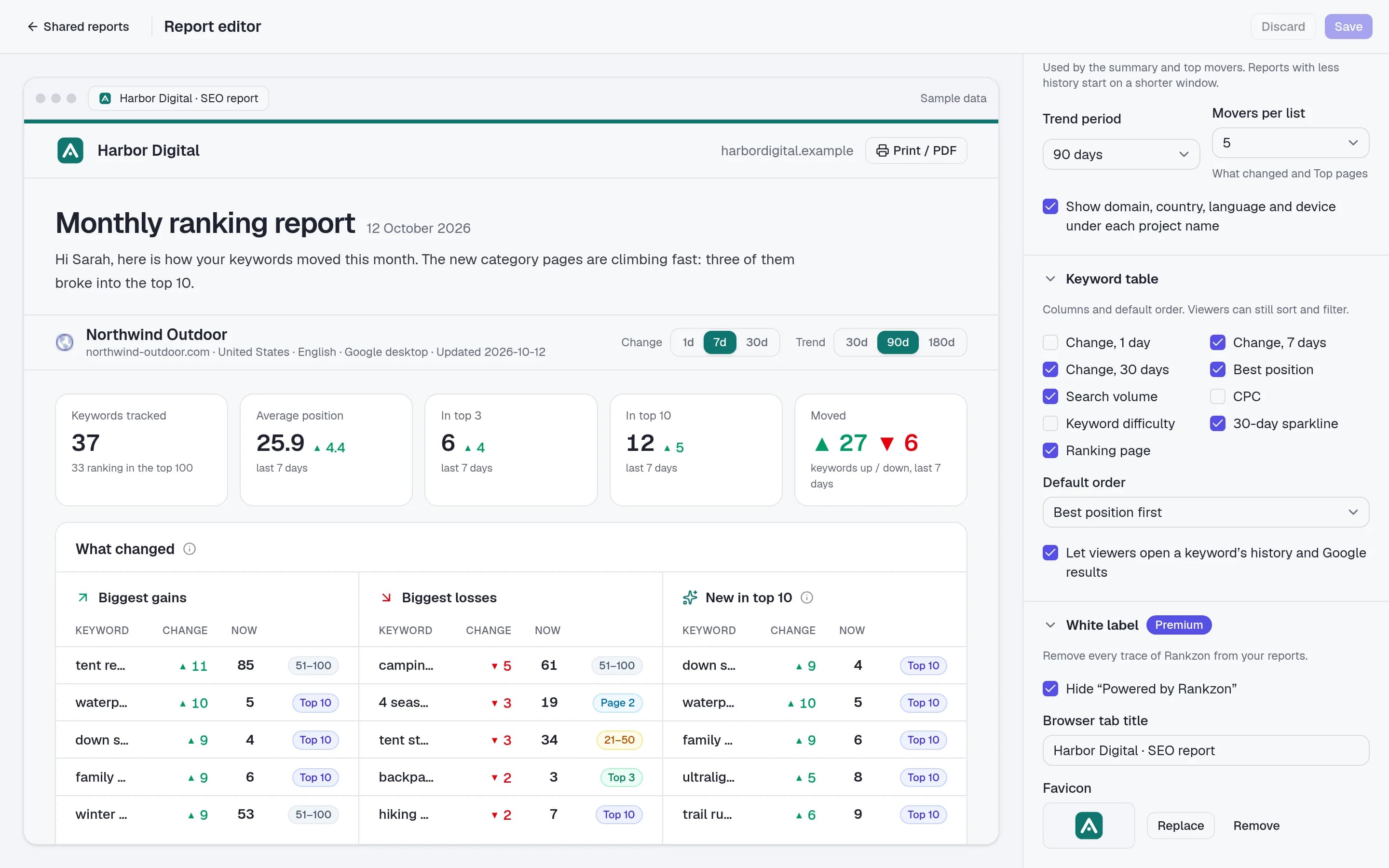Open the What changed info icon
This screenshot has width=1389, height=868.
pos(190,549)
